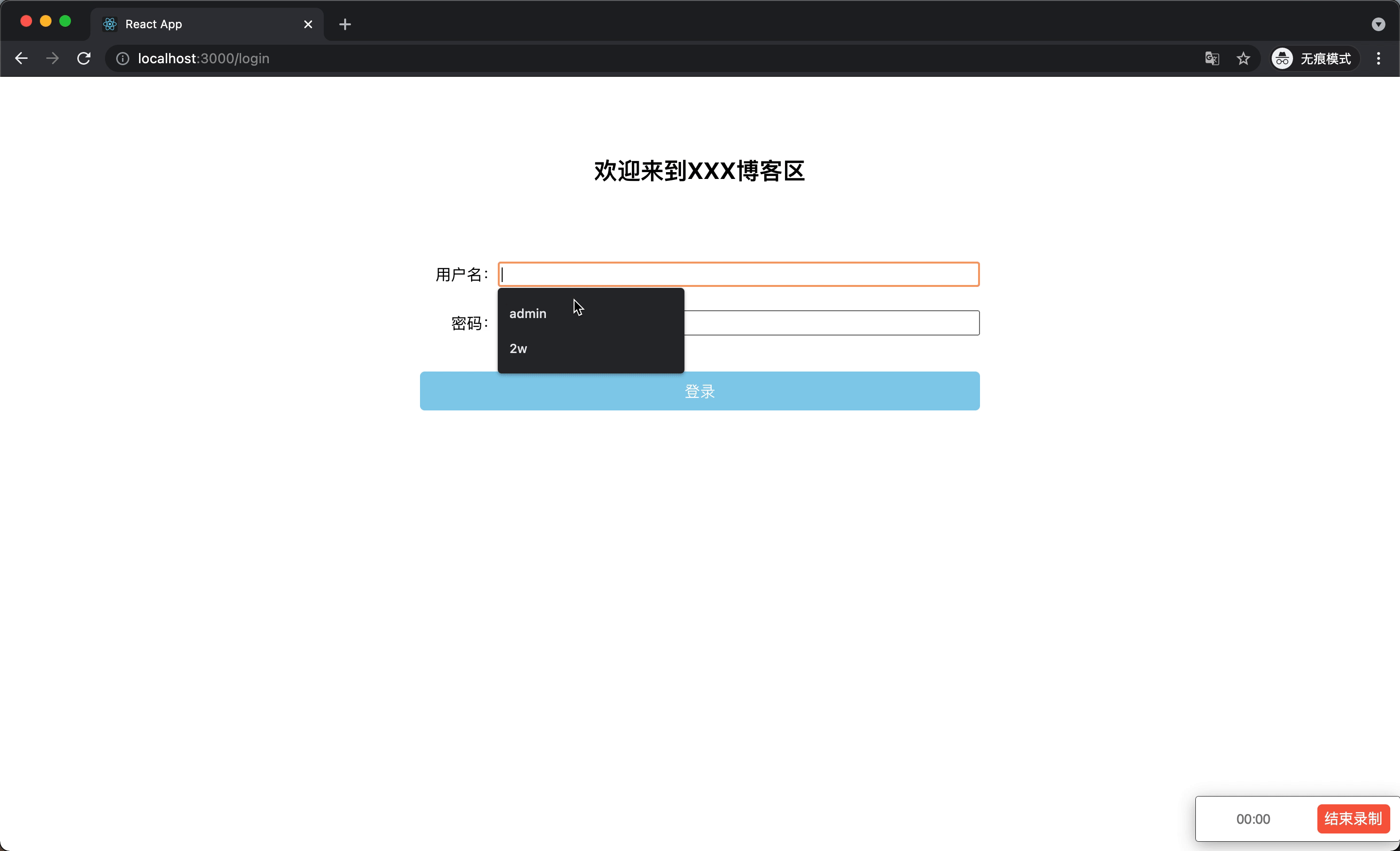Image resolution: width=1400 pixels, height=851 pixels.
Task: Close the React App tab
Action: pyautogui.click(x=308, y=24)
